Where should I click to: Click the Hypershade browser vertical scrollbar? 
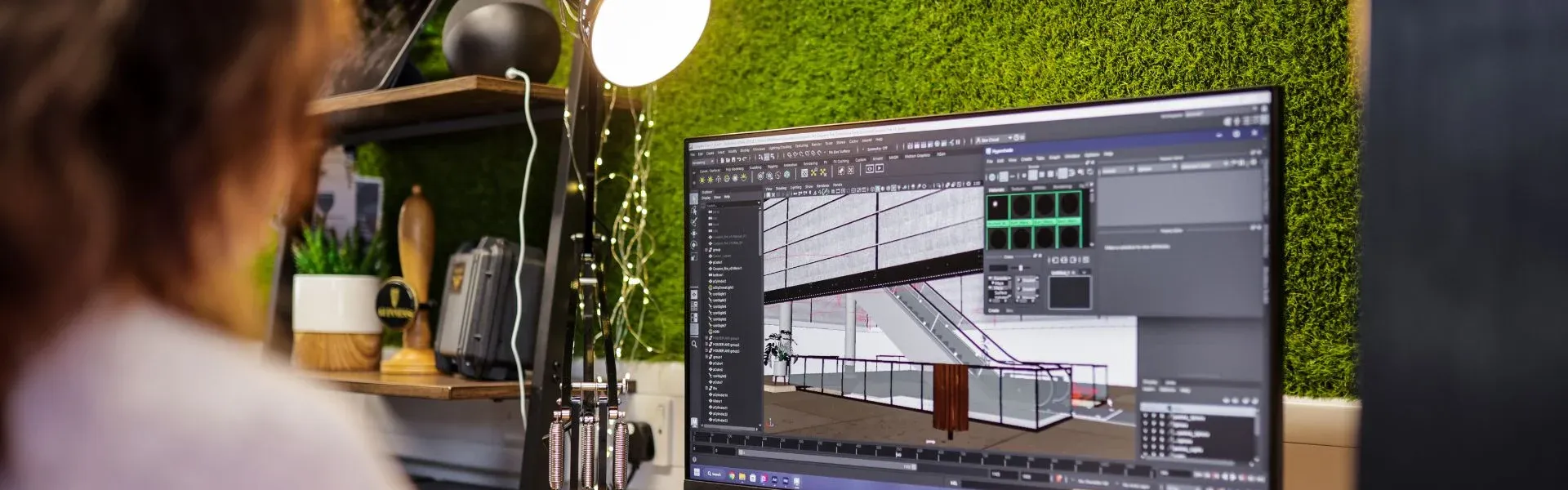point(1092,216)
